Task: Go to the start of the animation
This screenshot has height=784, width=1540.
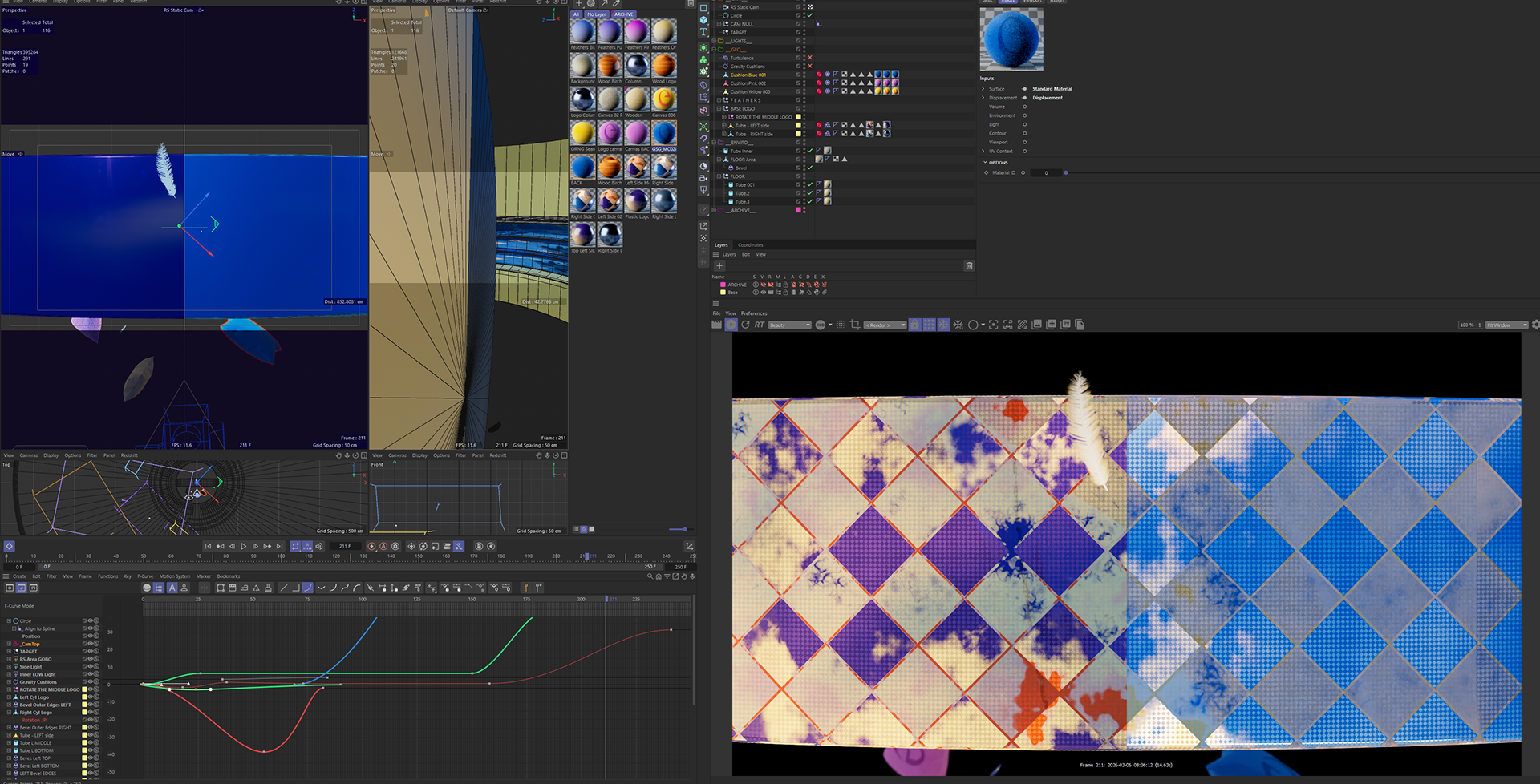Action: pyautogui.click(x=208, y=546)
